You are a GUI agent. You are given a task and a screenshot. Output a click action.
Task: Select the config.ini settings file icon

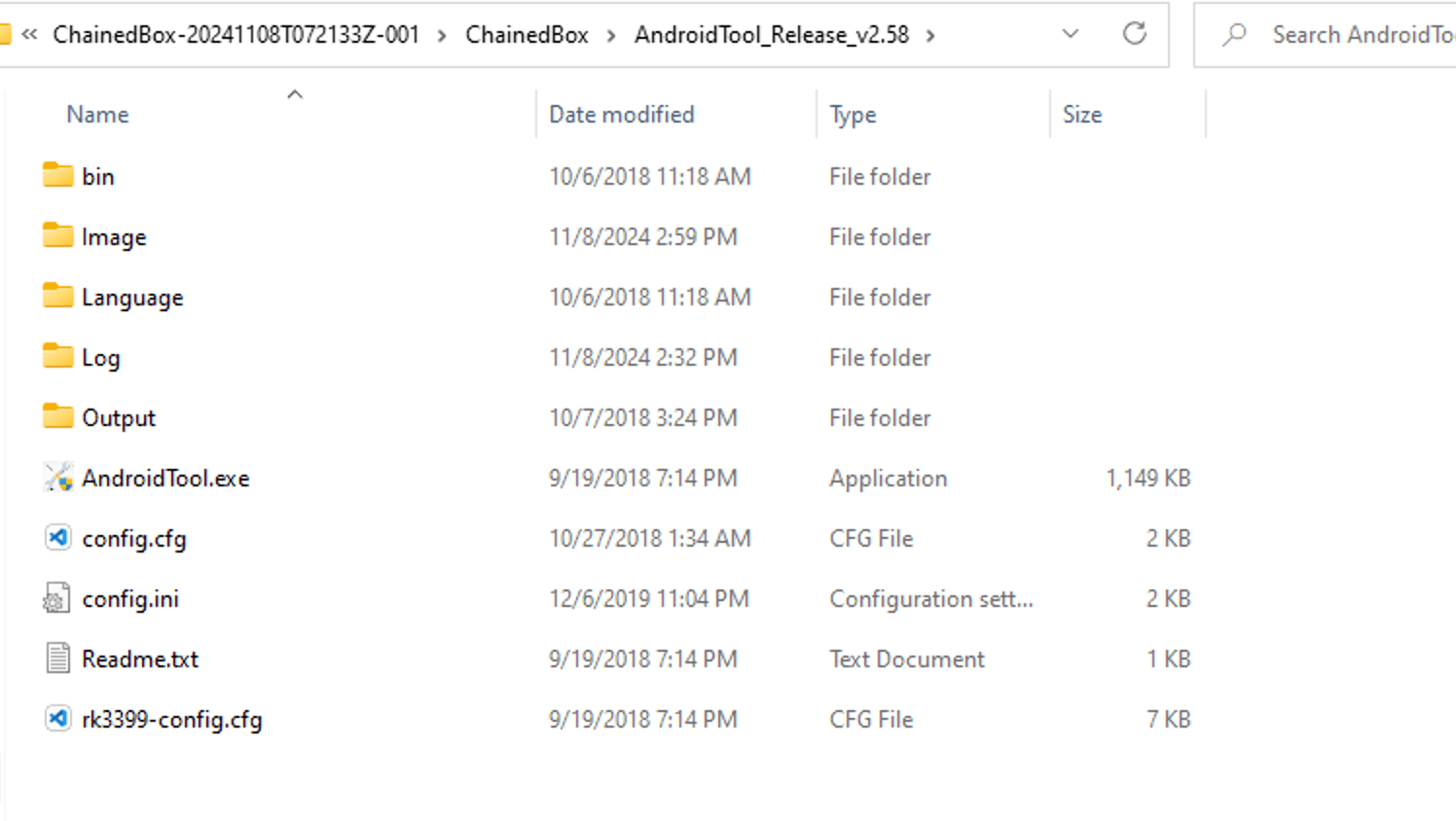[x=57, y=599]
